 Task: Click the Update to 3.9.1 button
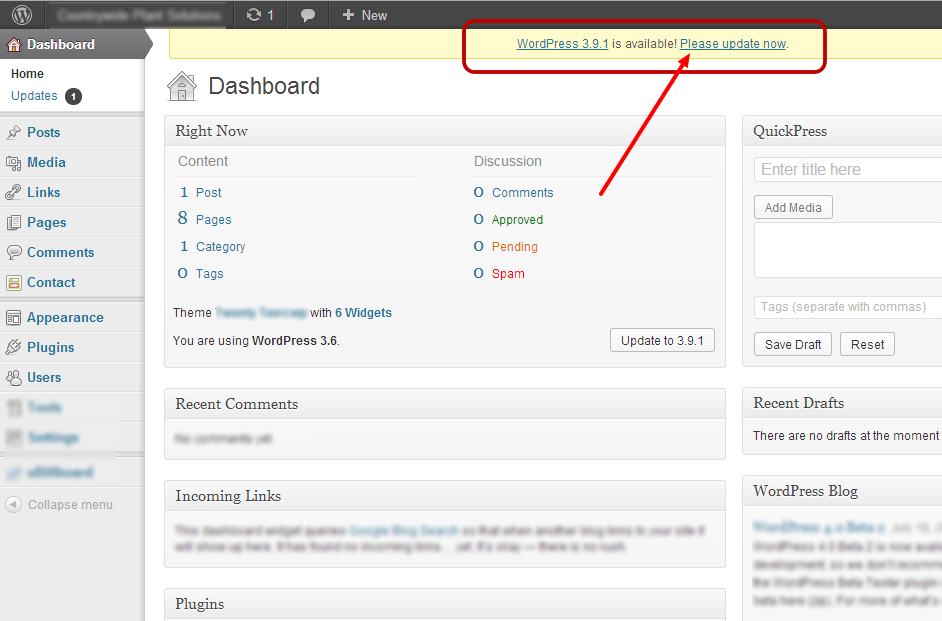[662, 341]
